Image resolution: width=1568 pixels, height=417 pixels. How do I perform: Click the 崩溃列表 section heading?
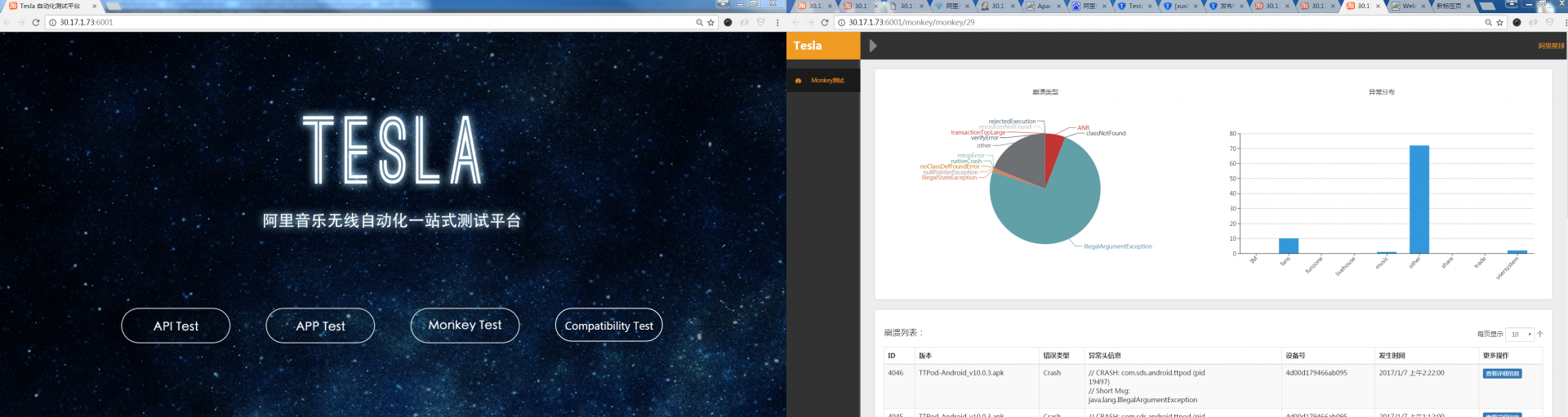pyautogui.click(x=903, y=333)
